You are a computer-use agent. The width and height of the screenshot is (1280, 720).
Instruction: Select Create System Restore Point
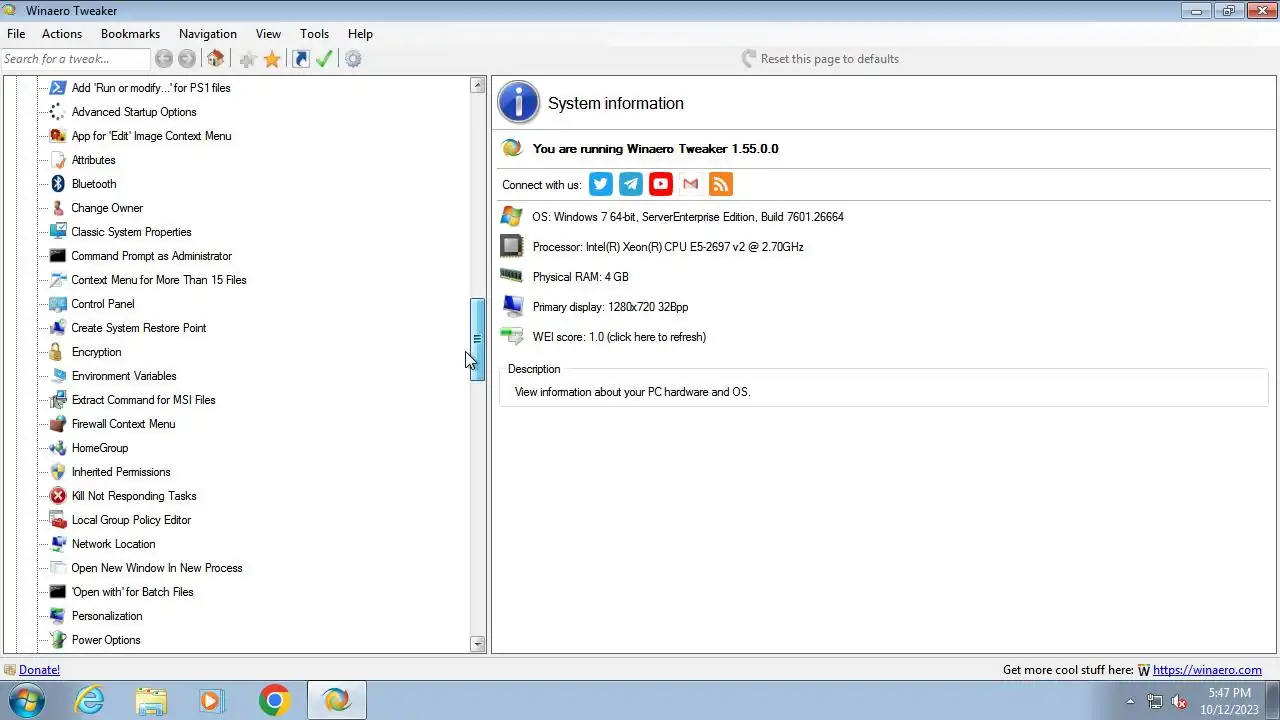click(x=139, y=328)
